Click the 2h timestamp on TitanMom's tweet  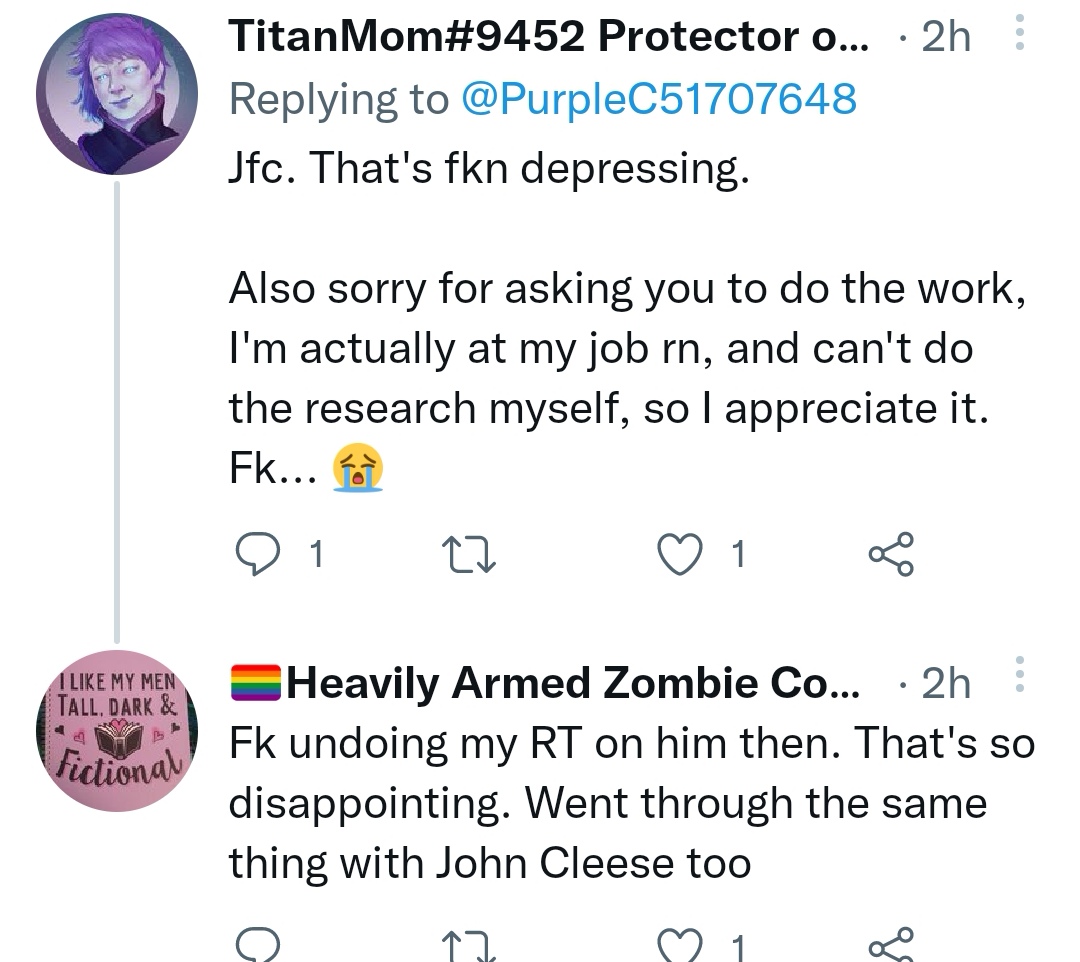[x=945, y=38]
